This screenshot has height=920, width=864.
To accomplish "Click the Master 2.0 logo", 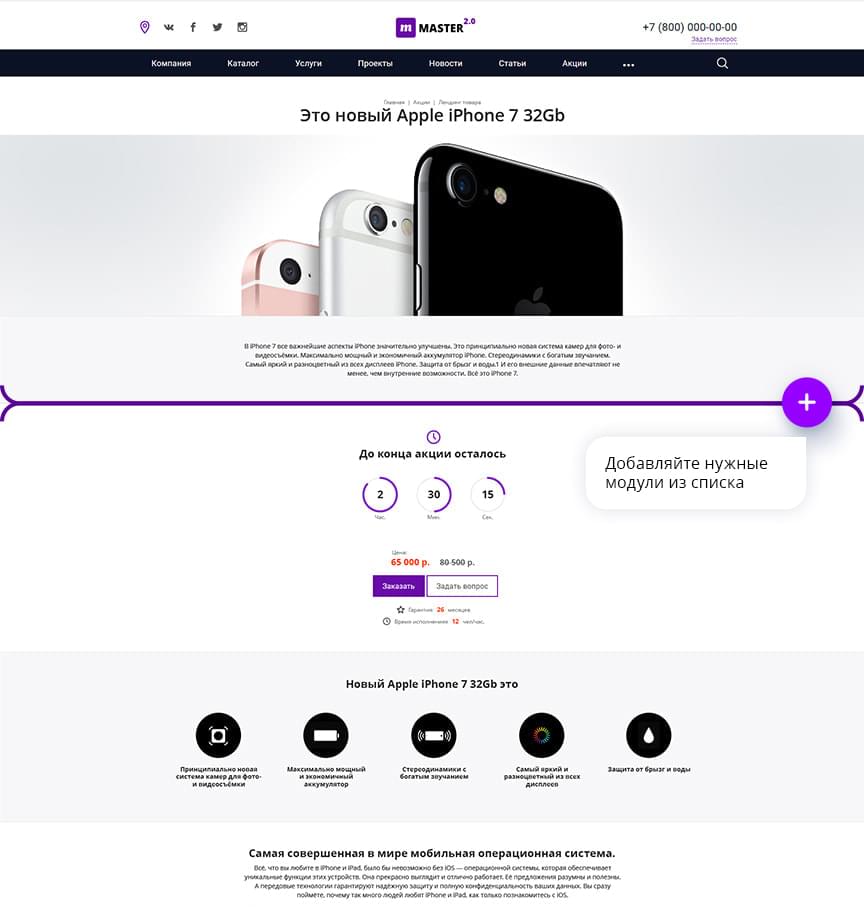I will point(435,27).
